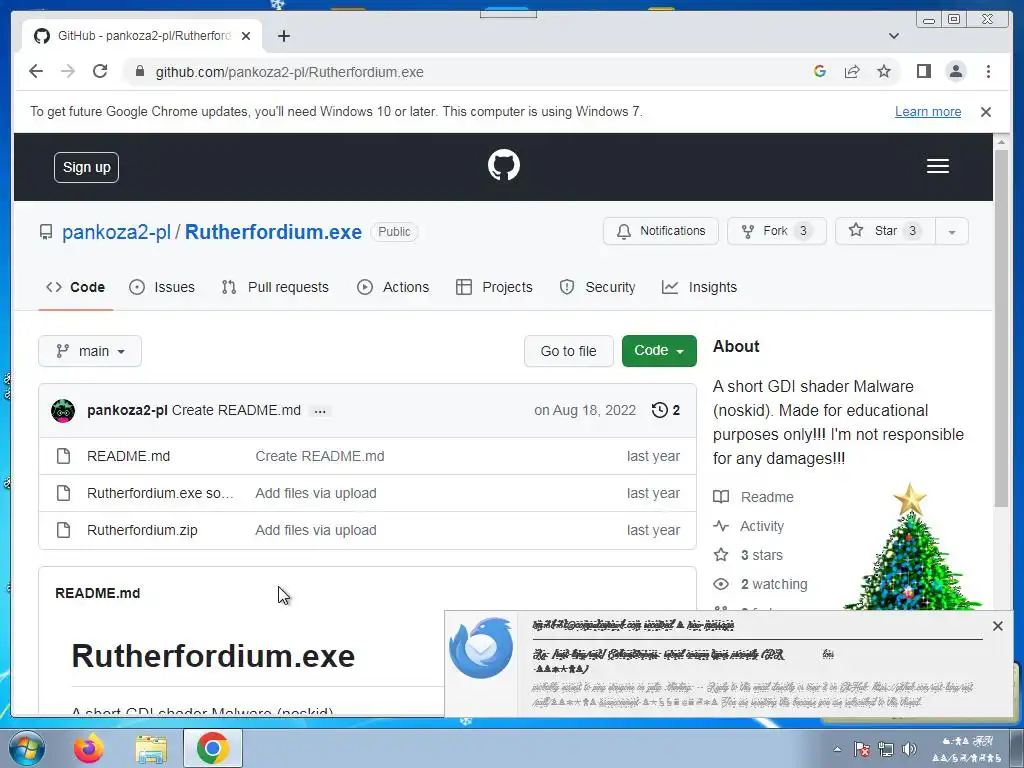Click the Learn more link
The image size is (1024, 768).
[x=927, y=112]
